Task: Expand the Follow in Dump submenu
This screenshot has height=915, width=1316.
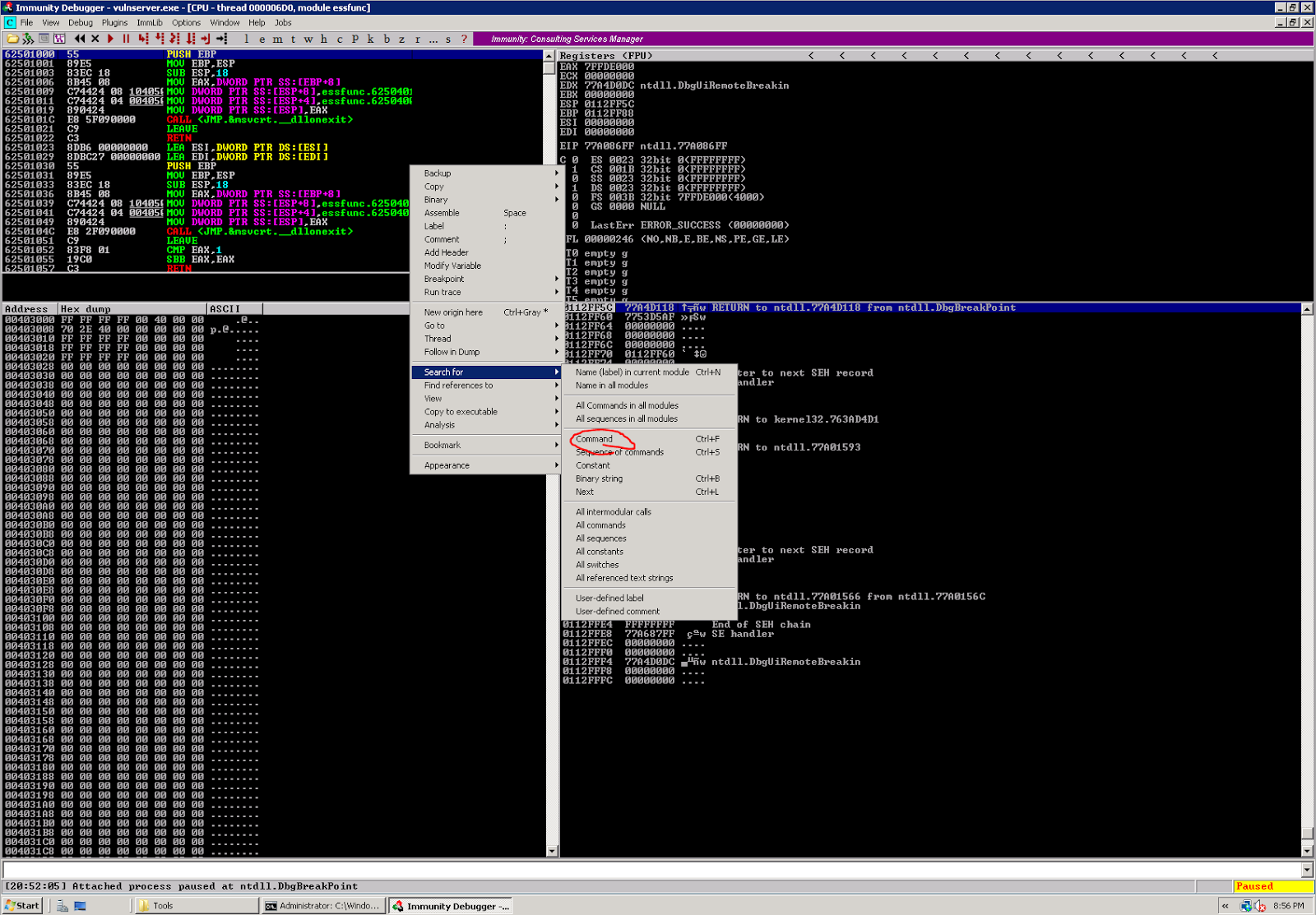Action: (x=486, y=352)
